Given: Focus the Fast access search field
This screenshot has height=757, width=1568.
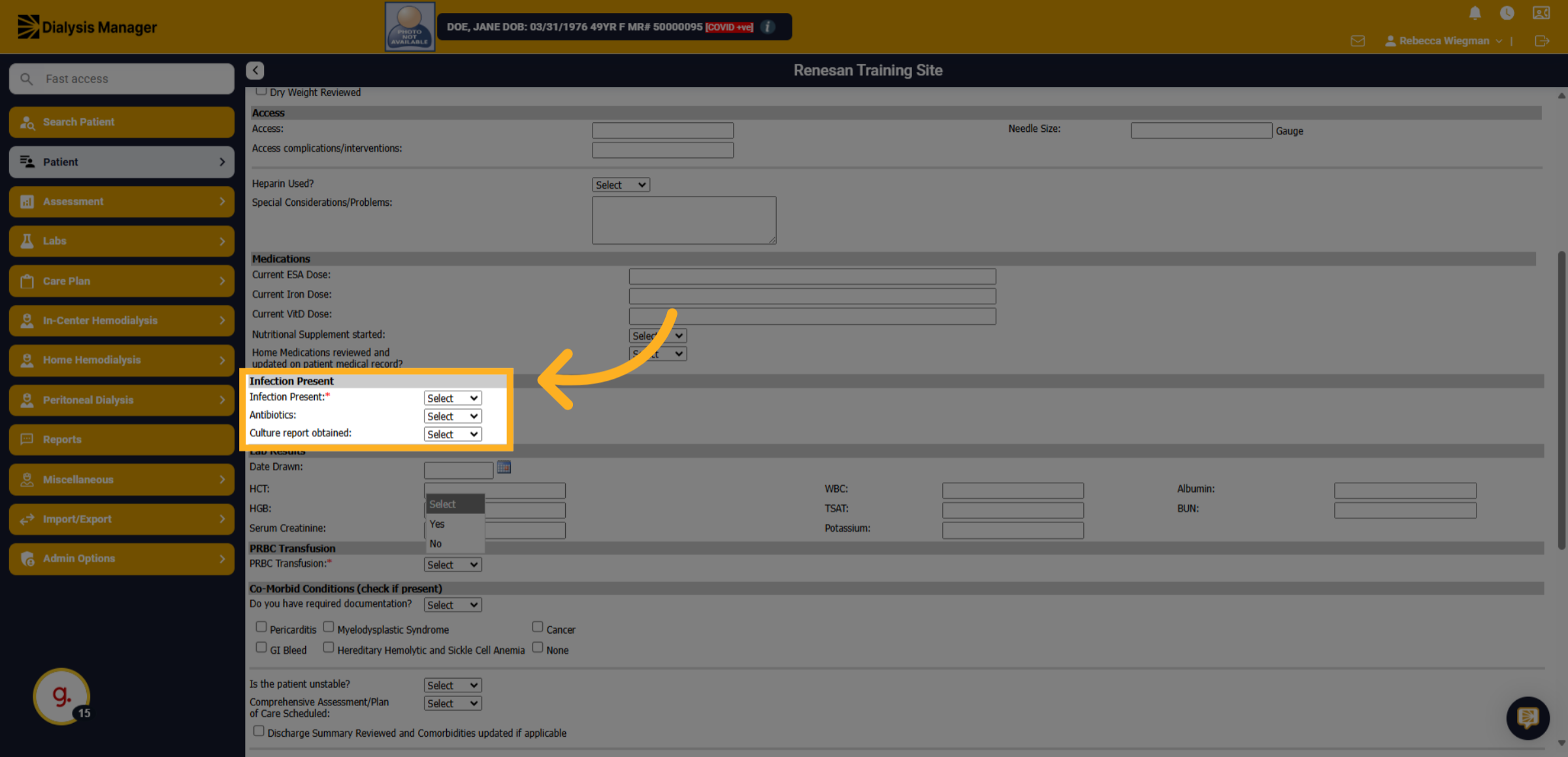Looking at the screenshot, I should pyautogui.click(x=122, y=79).
